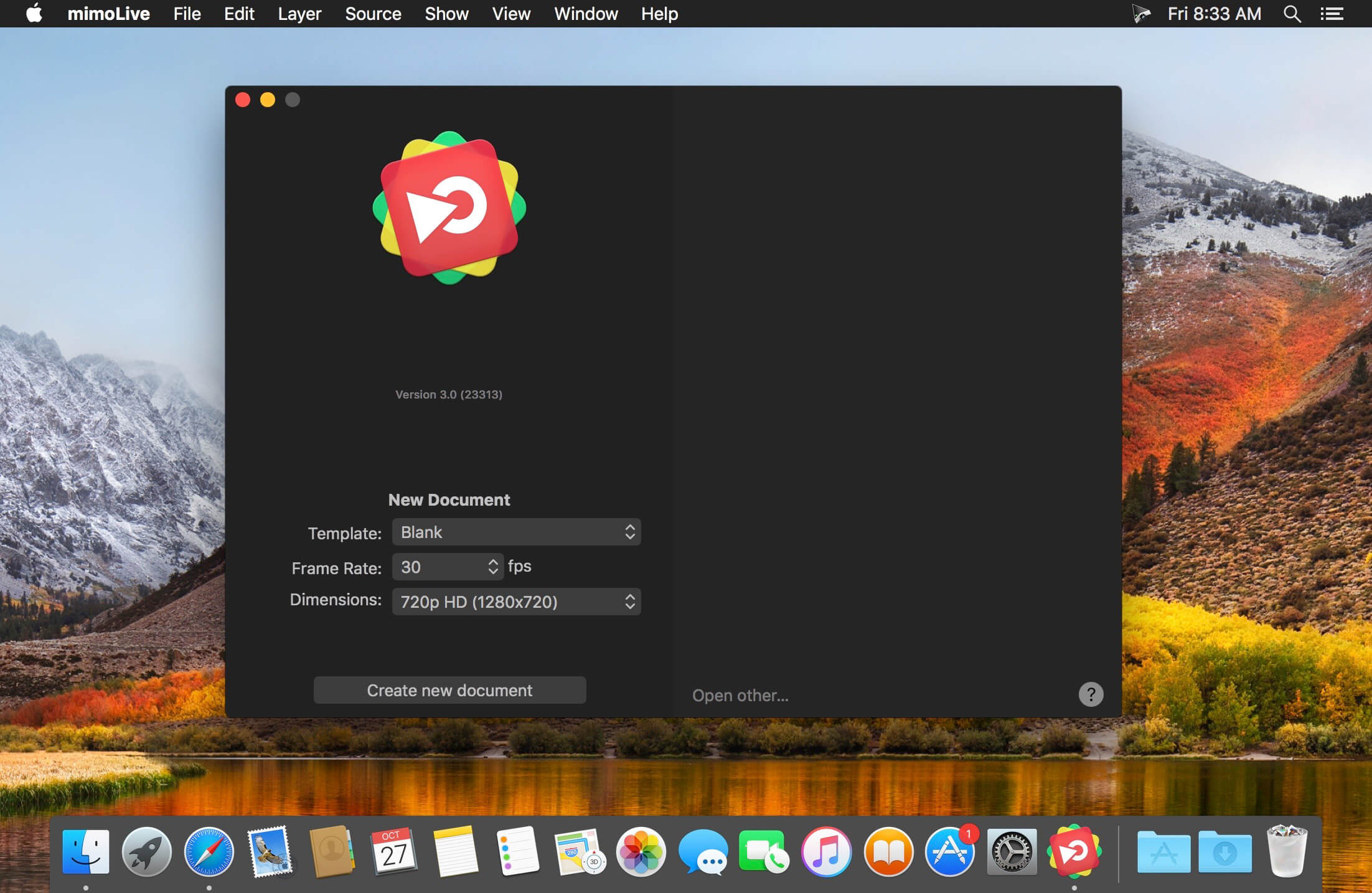1372x893 pixels.
Task: Open iBooks from the Dock
Action: (888, 851)
